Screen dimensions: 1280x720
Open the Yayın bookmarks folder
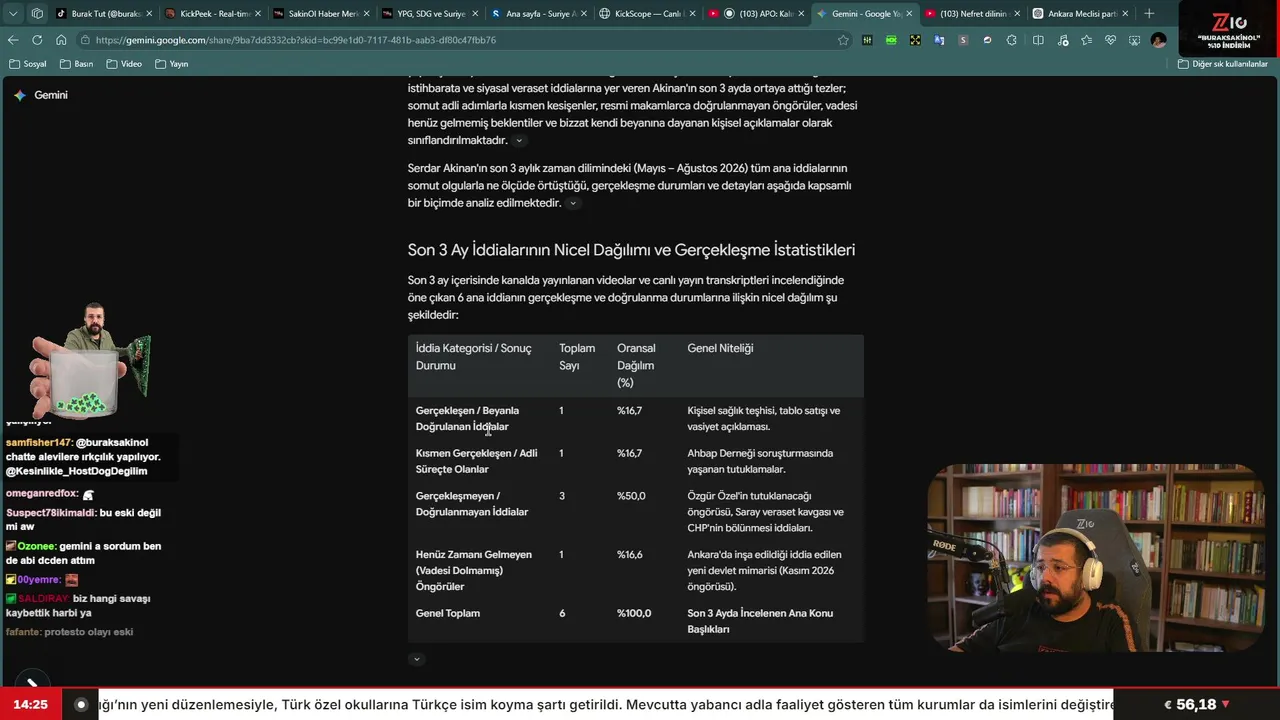[x=172, y=64]
